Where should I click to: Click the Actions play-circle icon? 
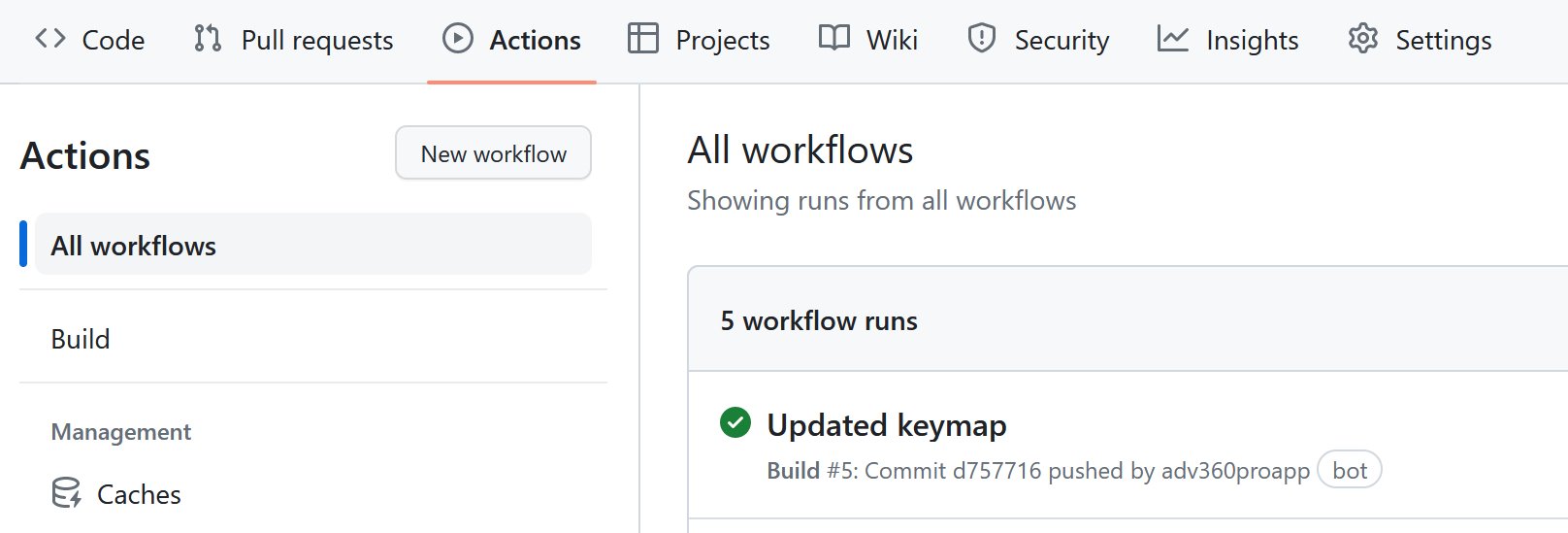tap(458, 39)
